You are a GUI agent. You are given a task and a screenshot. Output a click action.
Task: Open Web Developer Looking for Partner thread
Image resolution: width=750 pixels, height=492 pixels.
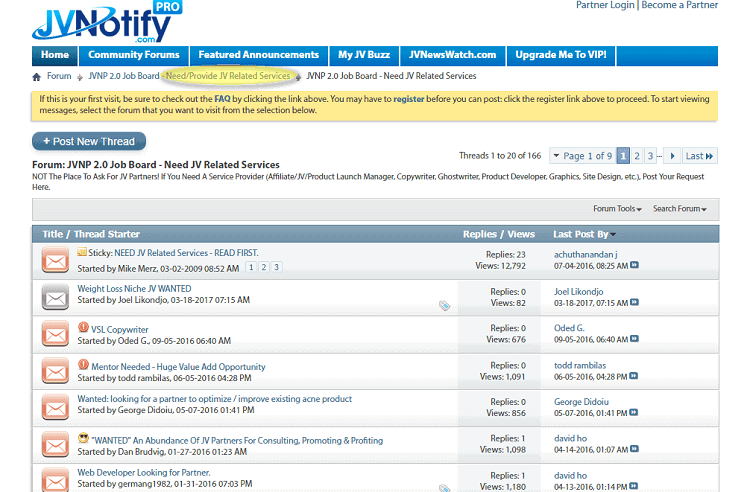point(144,472)
